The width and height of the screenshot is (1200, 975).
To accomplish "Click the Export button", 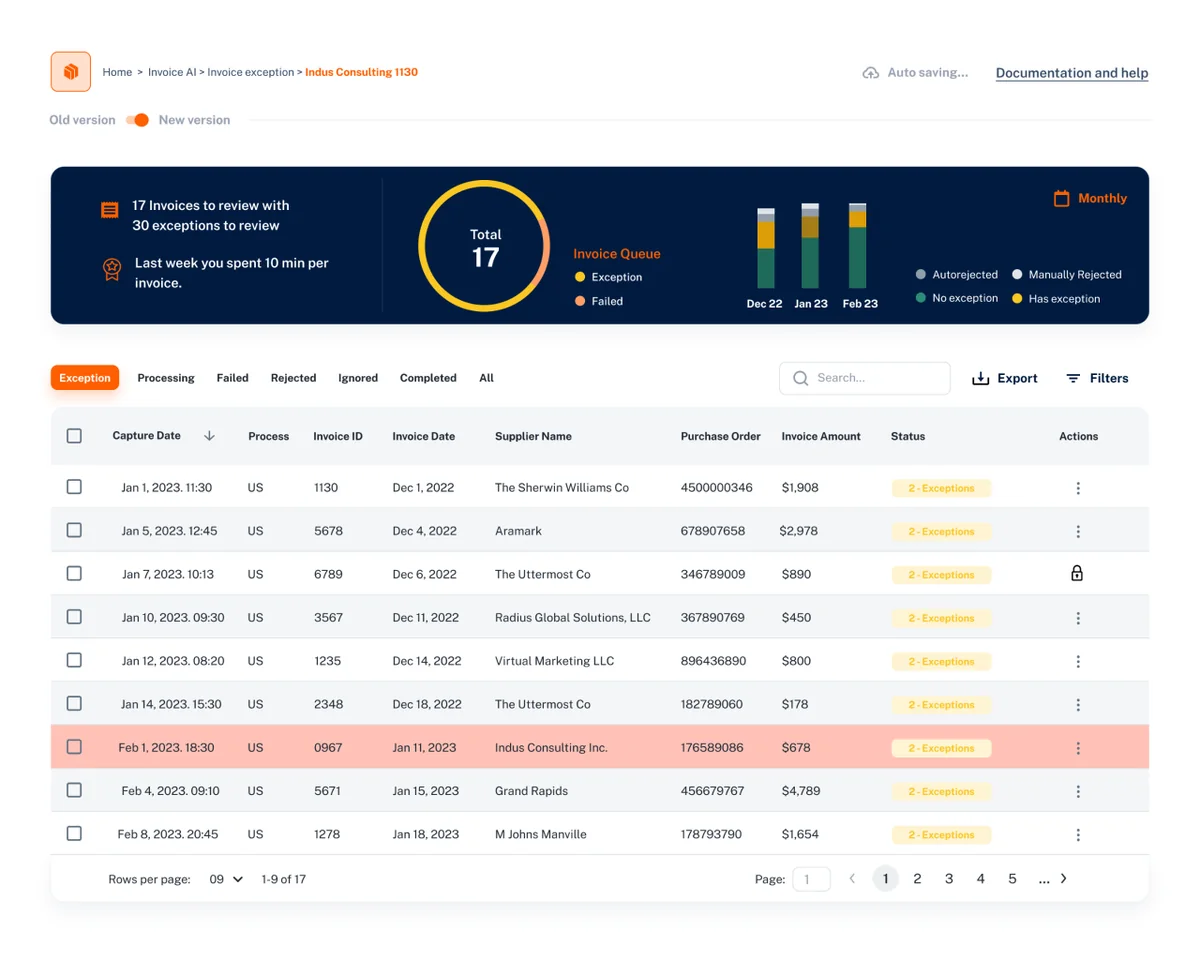I will pos(1005,378).
